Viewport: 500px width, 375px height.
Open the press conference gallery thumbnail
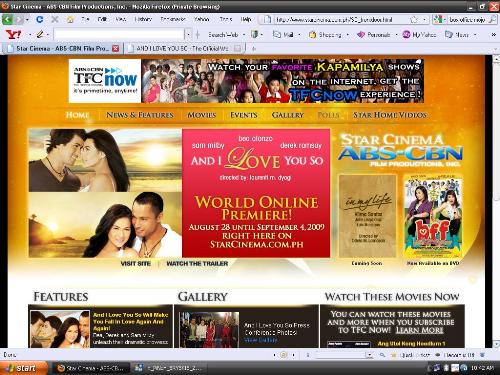(x=209, y=329)
